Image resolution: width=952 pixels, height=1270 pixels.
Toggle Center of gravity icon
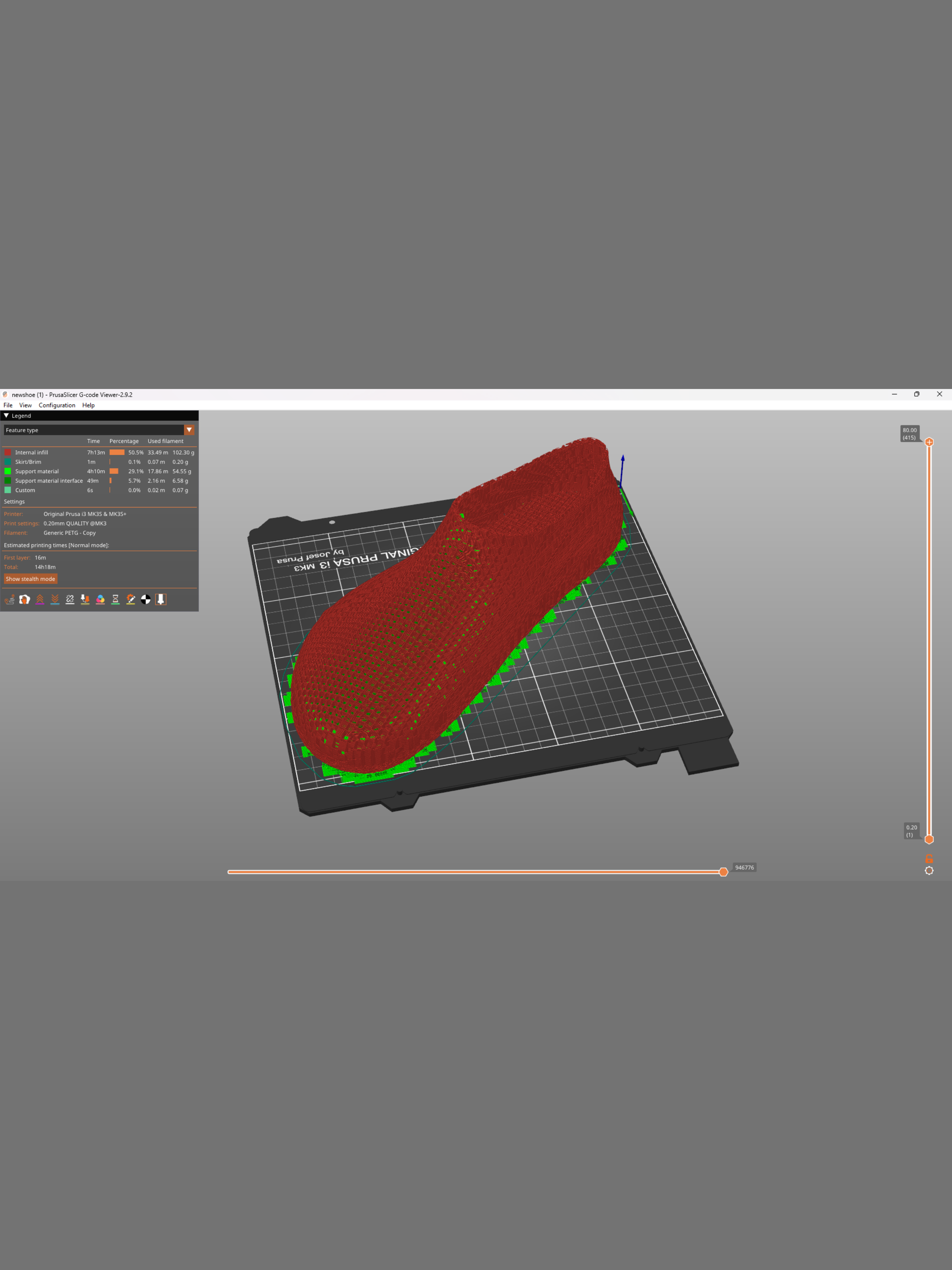(146, 599)
